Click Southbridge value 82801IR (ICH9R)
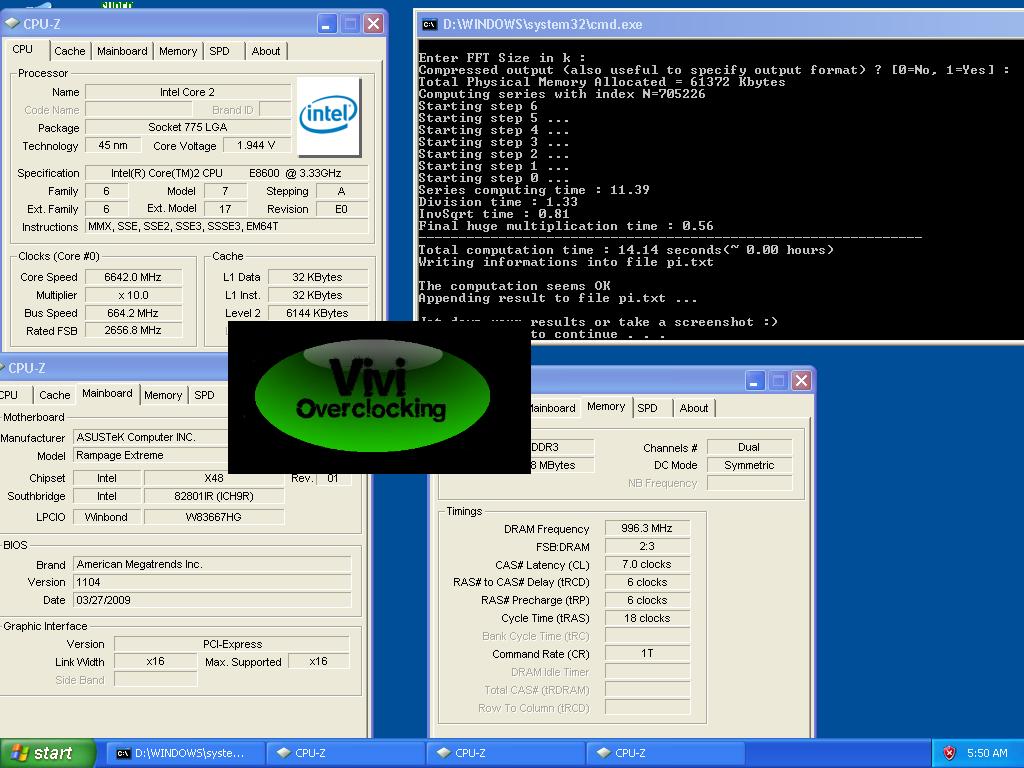Viewport: 1024px width, 768px height. 214,496
